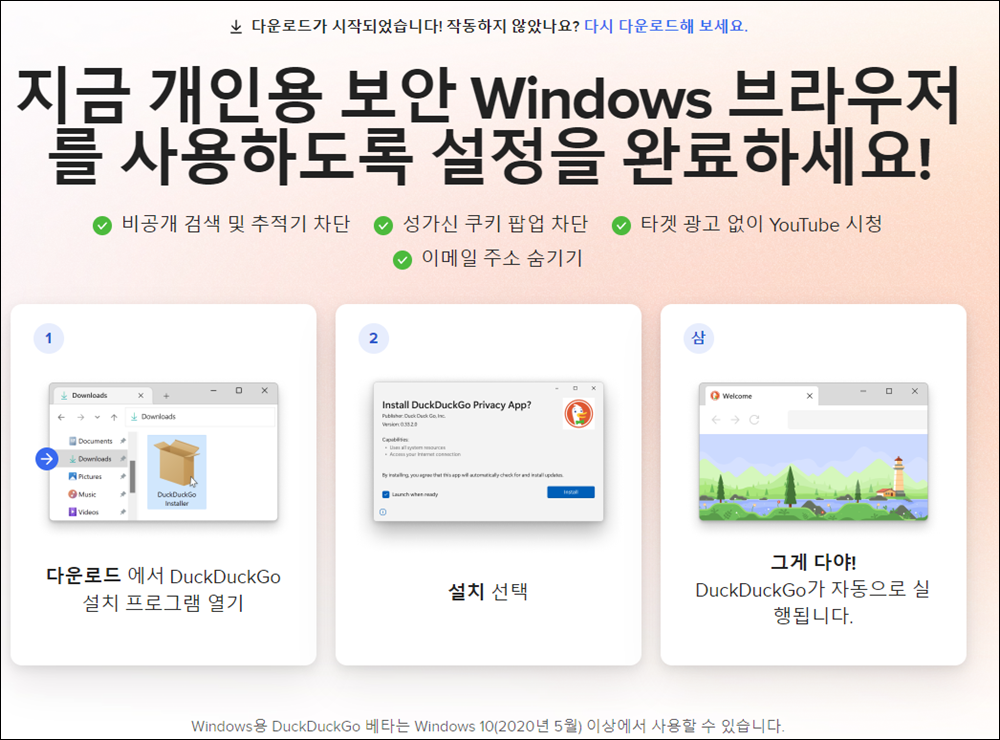Screen dimensions: 1000x740
Task: Click the '설치 선택' caption under step 2
Action: 488,591
